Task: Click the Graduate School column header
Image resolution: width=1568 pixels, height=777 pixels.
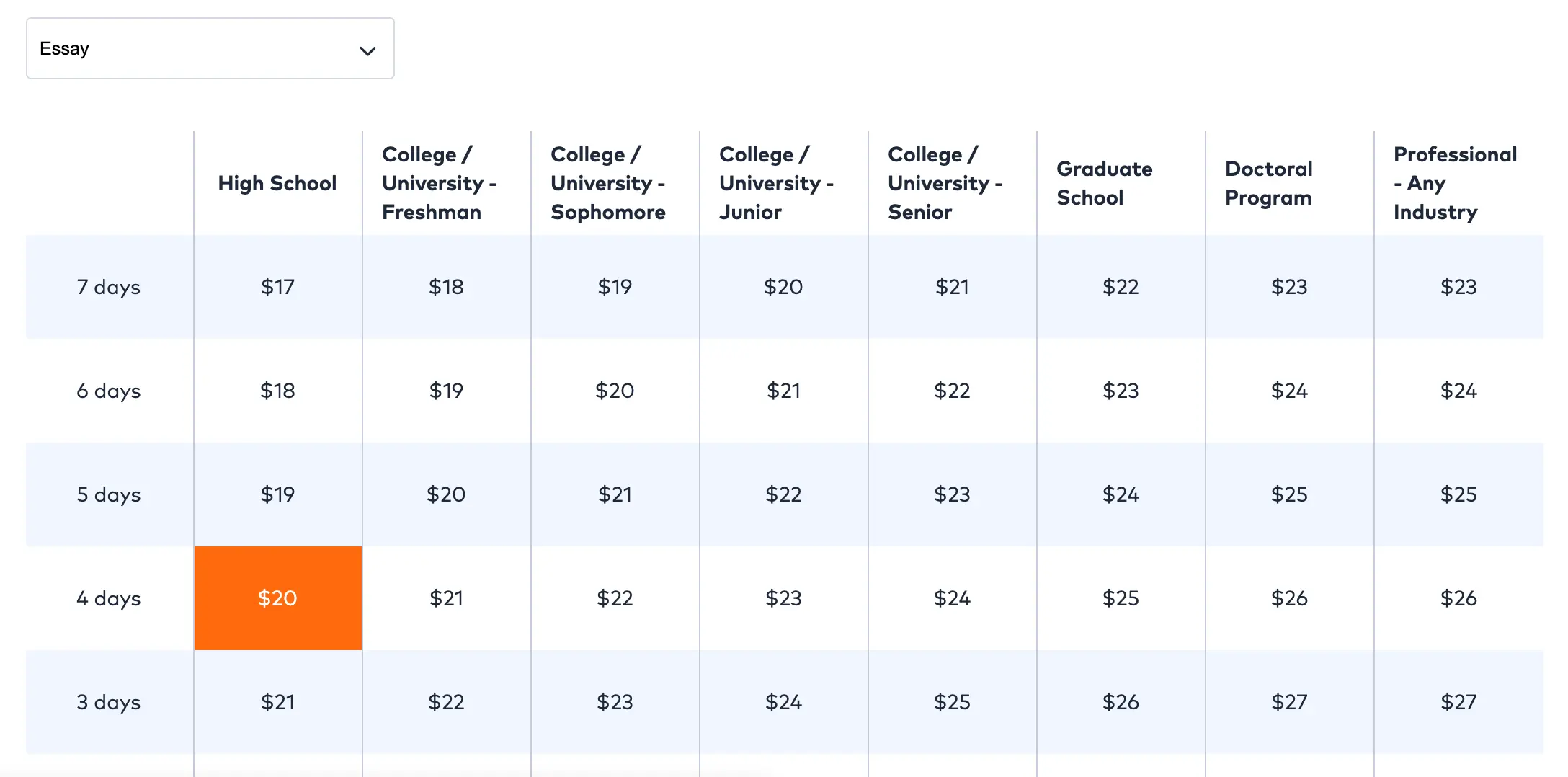Action: pos(1104,183)
